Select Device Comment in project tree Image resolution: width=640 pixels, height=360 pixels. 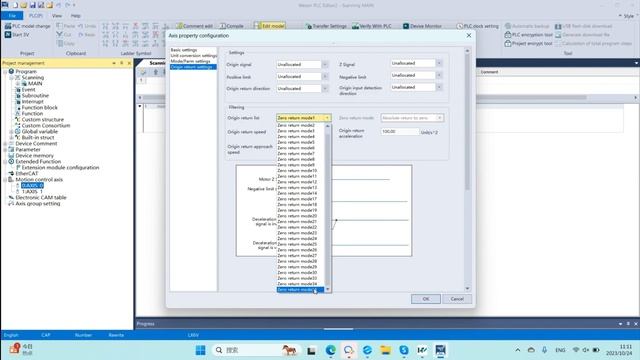[36, 144]
